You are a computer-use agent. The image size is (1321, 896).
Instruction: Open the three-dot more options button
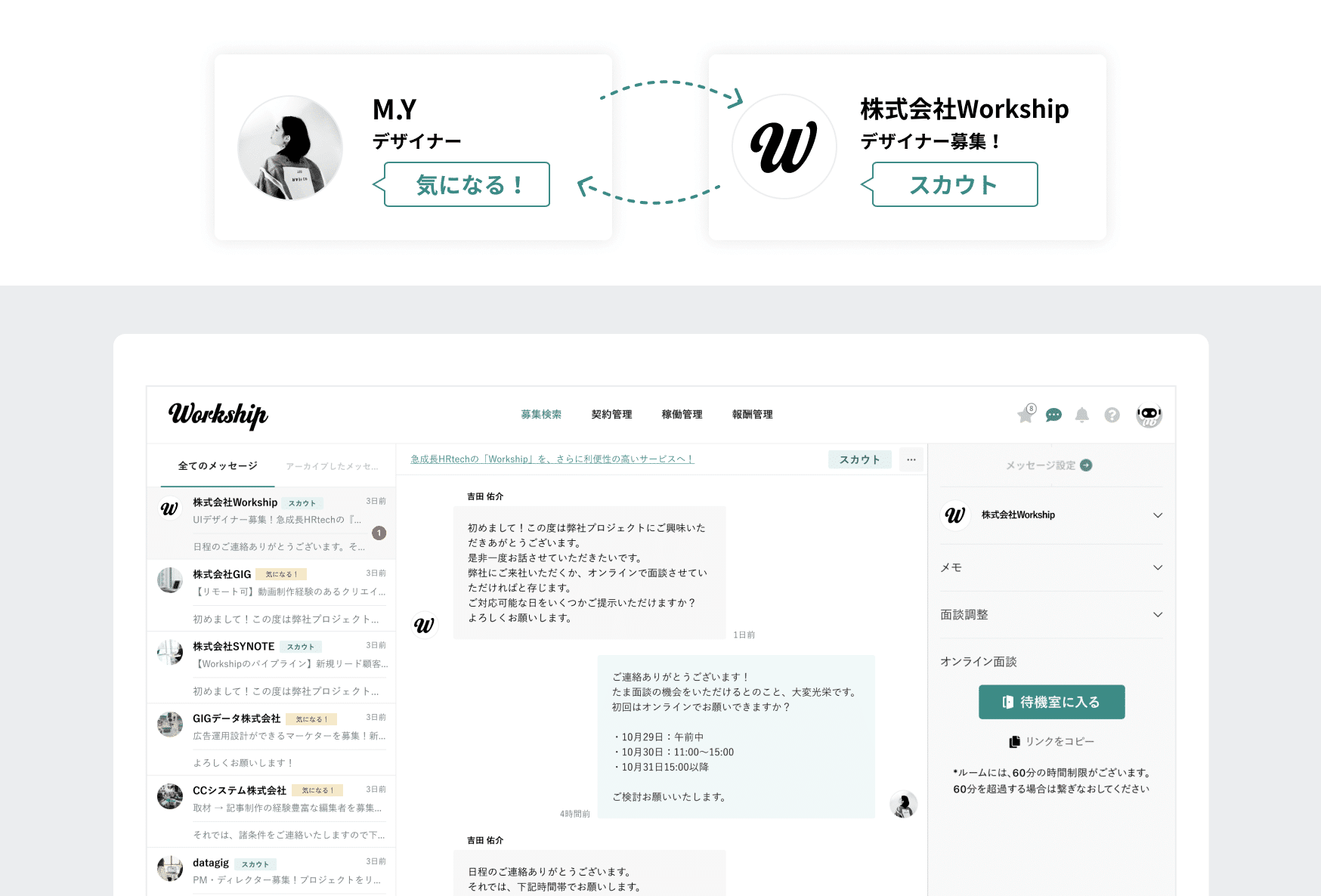coord(911,459)
